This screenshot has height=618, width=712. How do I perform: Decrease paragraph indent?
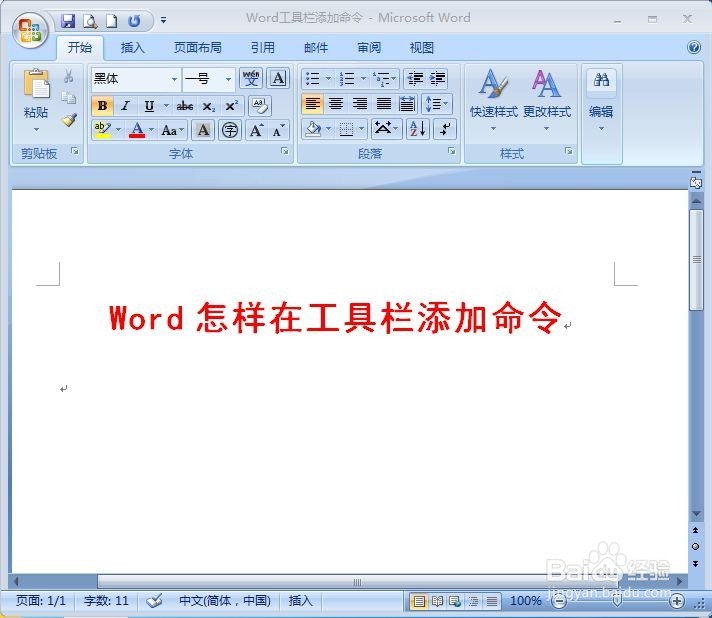coord(415,79)
